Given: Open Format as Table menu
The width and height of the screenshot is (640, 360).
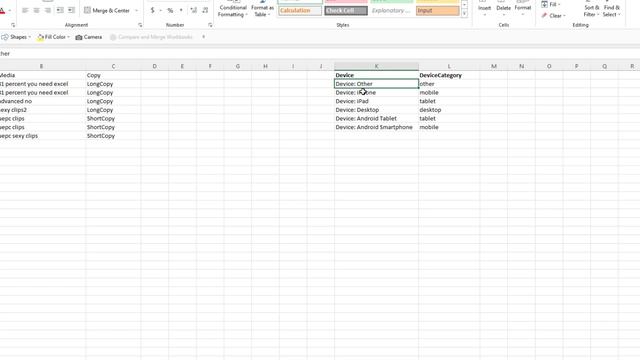Looking at the screenshot, I should pyautogui.click(x=262, y=9).
